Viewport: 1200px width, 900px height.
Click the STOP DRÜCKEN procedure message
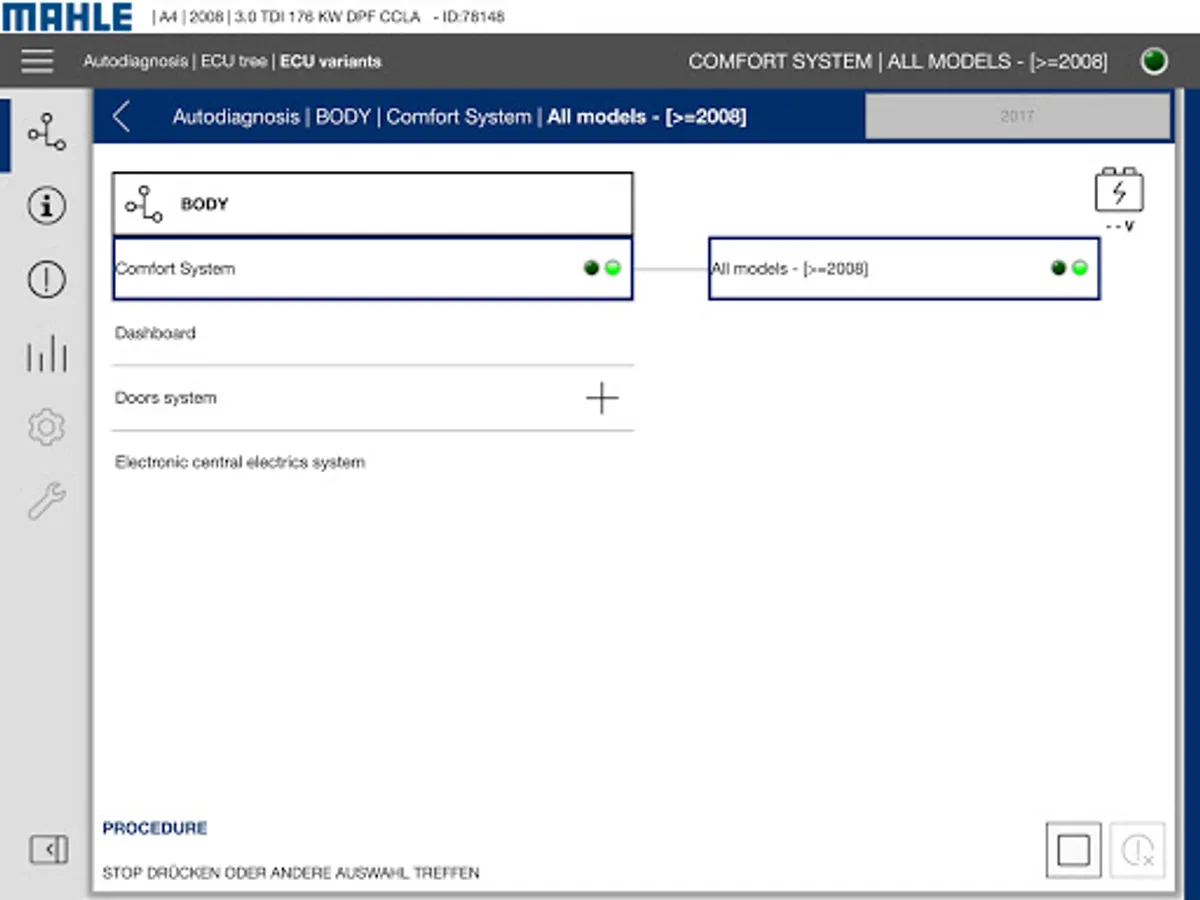(x=291, y=873)
